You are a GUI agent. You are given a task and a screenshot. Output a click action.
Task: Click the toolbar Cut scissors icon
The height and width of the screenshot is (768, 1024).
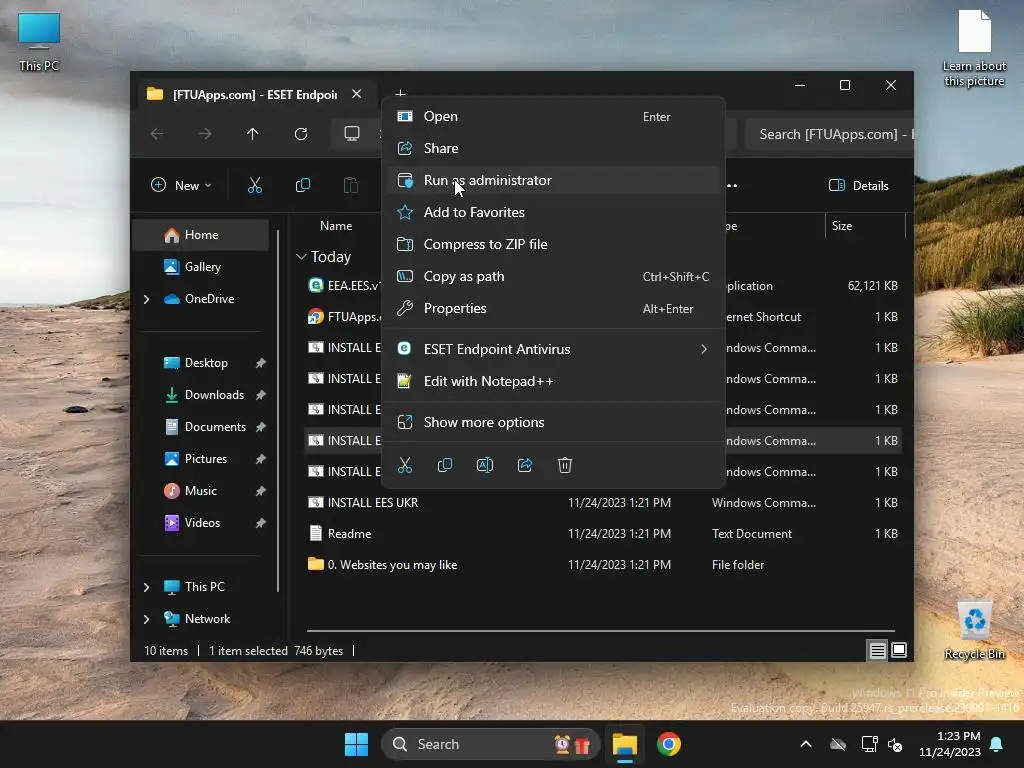coord(255,185)
